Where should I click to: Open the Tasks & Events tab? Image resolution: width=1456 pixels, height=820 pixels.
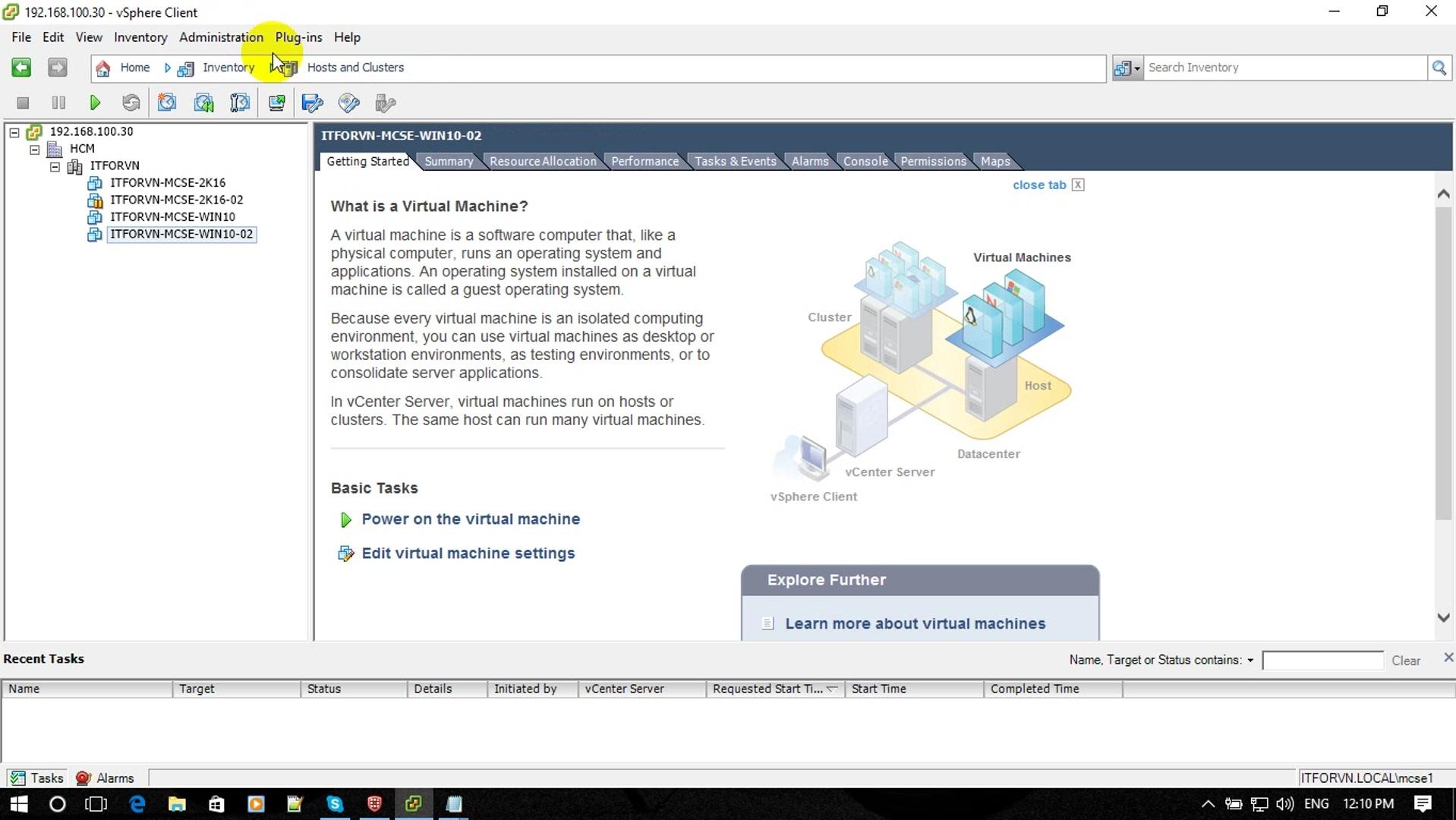[736, 161]
